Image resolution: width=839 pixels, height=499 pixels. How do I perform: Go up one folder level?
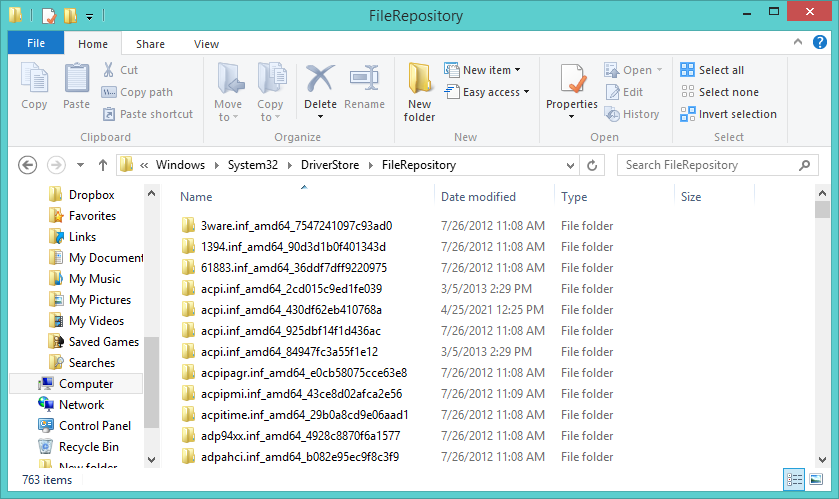pos(103,165)
